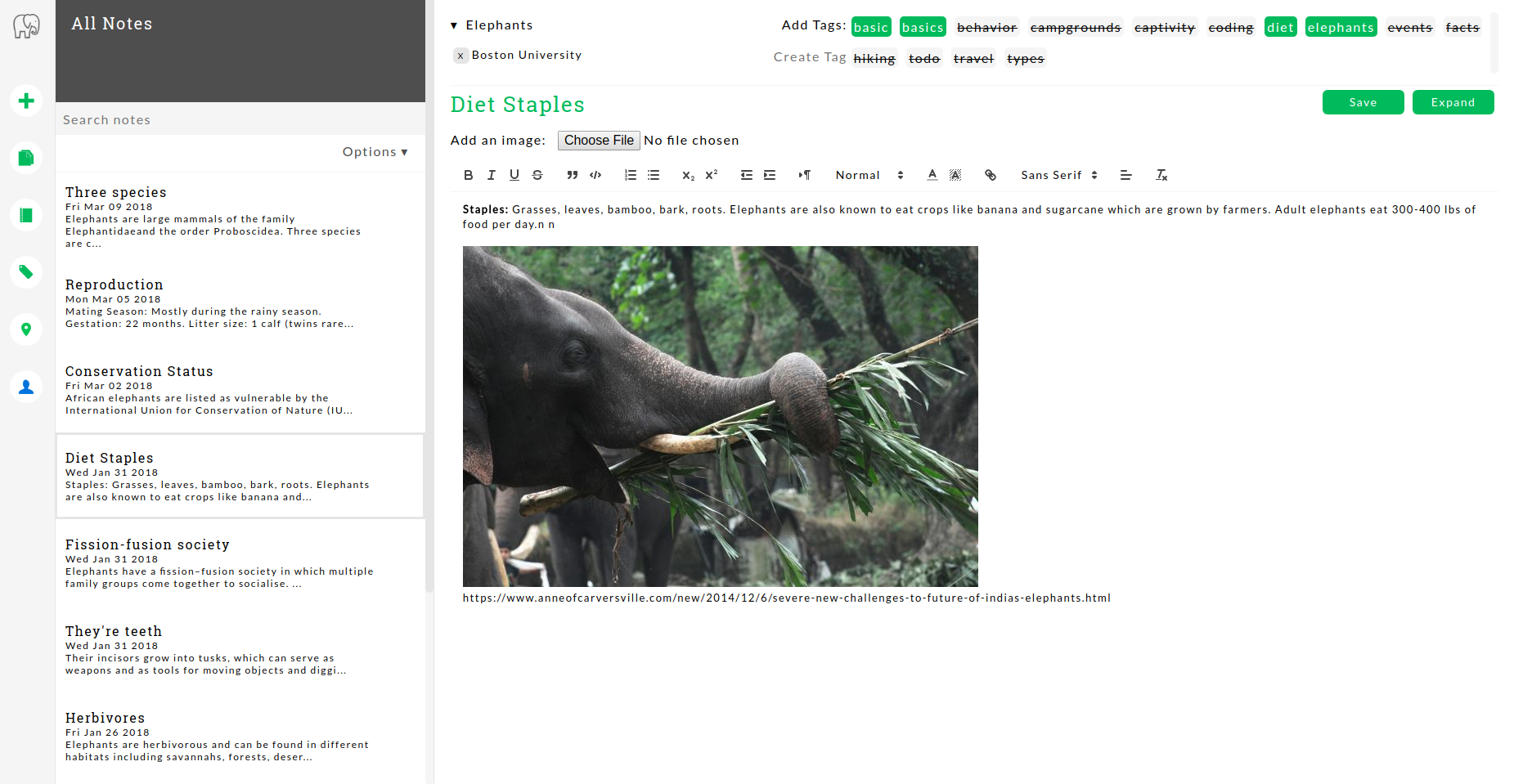This screenshot has width=1514, height=784.
Task: Clear formatting using the Tx icon
Action: [x=1161, y=175]
